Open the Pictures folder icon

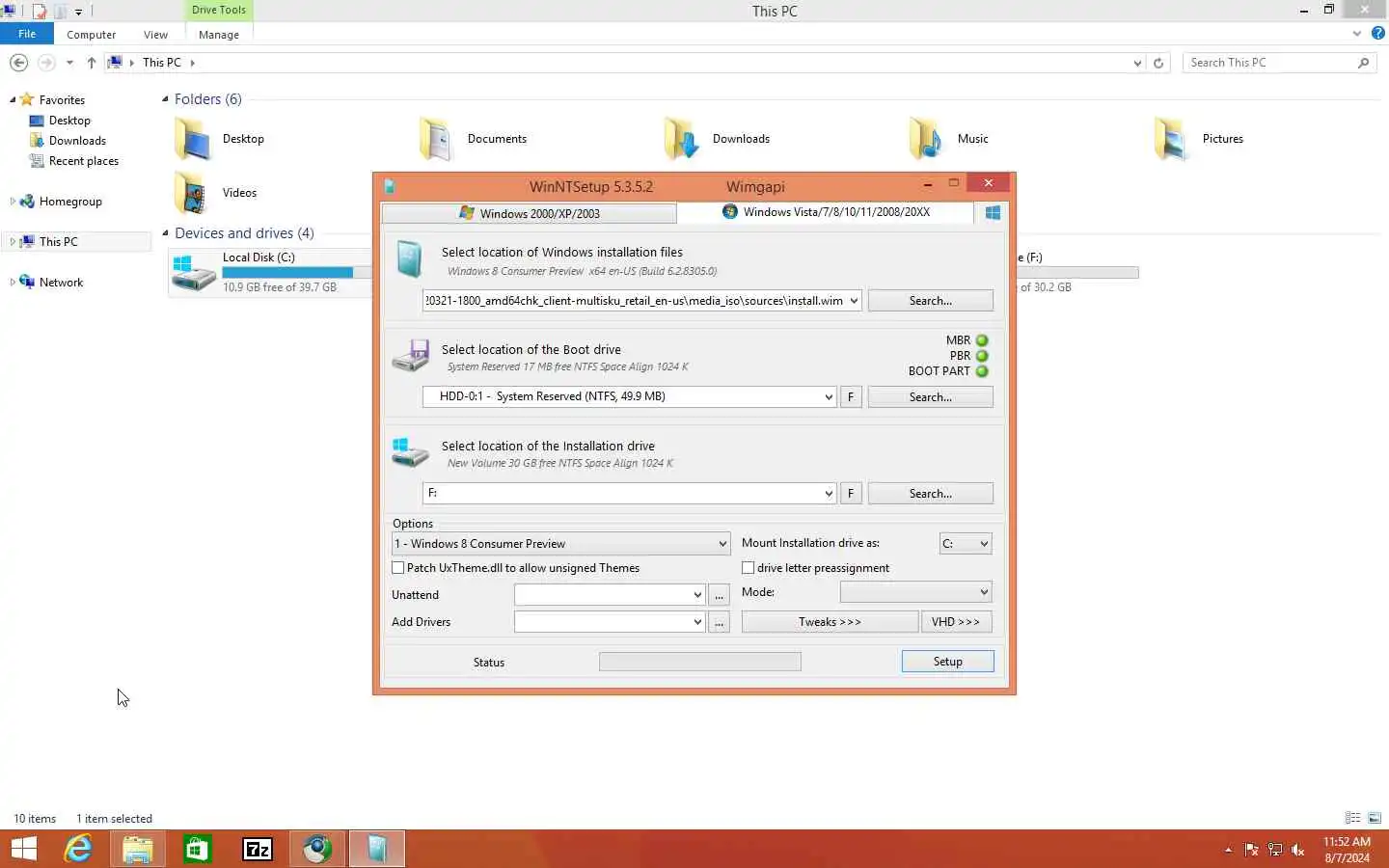(1171, 139)
